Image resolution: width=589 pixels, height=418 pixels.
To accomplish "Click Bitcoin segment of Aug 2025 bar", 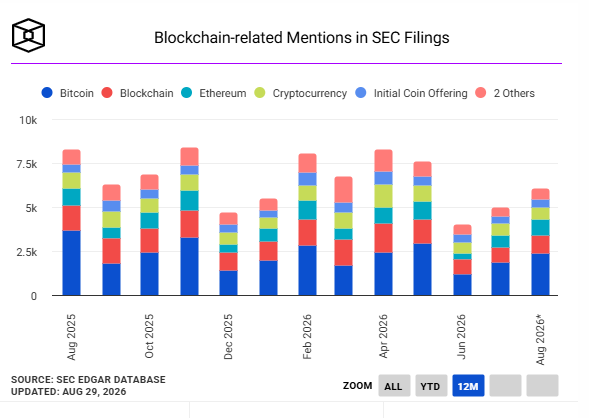I will 71,263.
